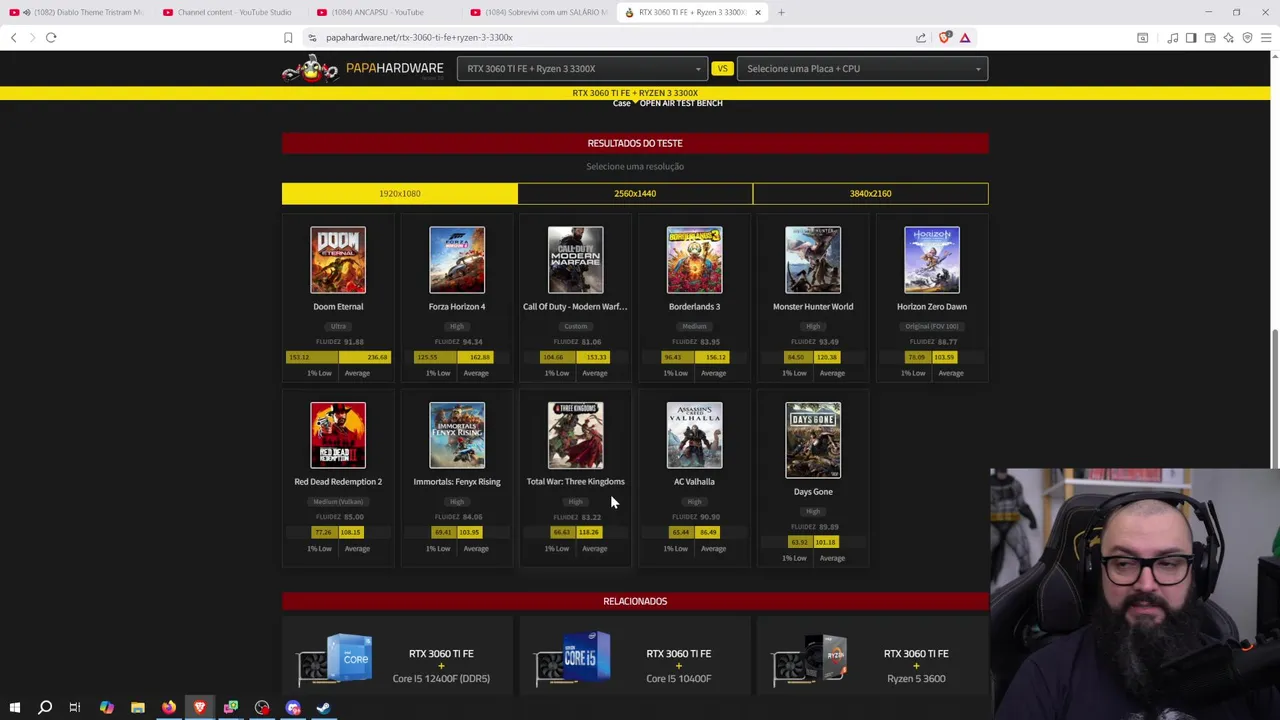Open RTX 3060 TI FE + Ryzen 3 3300X dropdown
1280x720 pixels.
coord(583,68)
